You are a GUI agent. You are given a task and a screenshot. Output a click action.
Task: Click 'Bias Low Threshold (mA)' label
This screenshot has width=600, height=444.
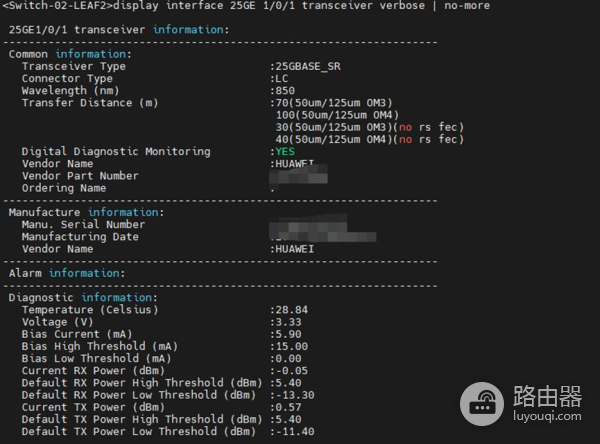pyautogui.click(x=96, y=359)
